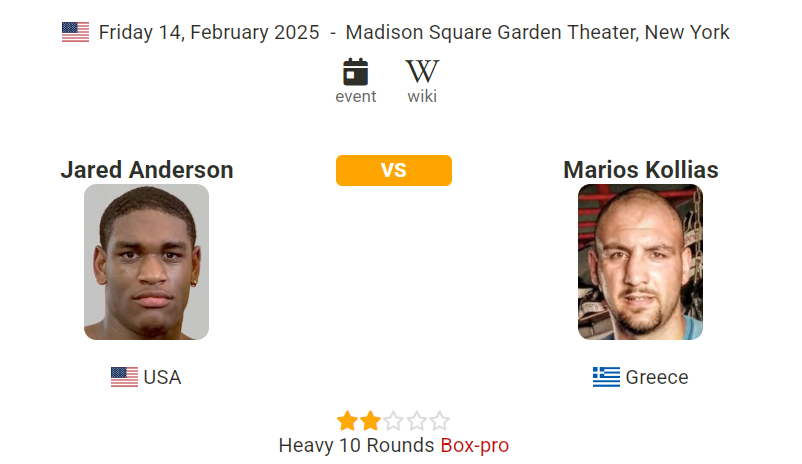Image resolution: width=802 pixels, height=464 pixels.
Task: Select the second gold rating star
Action: coord(370,421)
